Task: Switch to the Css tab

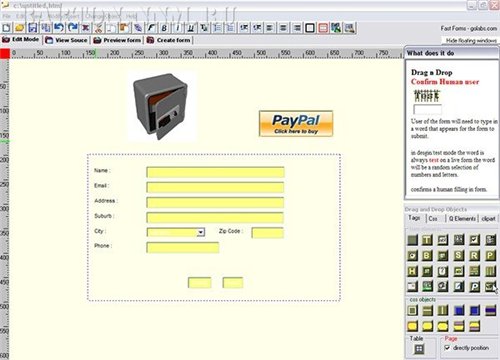Action: point(433,219)
